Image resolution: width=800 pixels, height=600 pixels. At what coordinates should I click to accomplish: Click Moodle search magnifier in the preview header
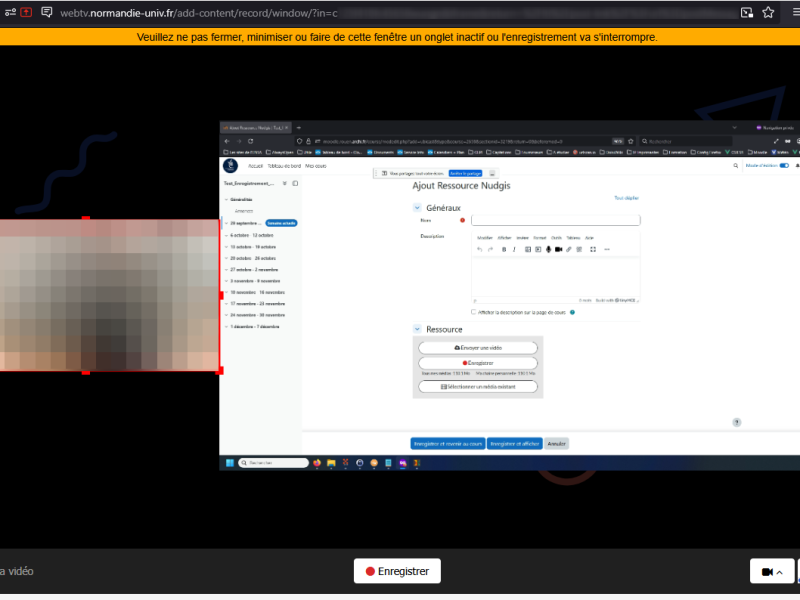point(735,166)
